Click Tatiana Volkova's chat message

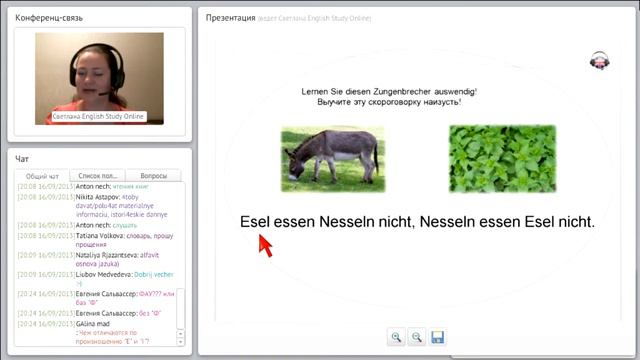coord(96,240)
